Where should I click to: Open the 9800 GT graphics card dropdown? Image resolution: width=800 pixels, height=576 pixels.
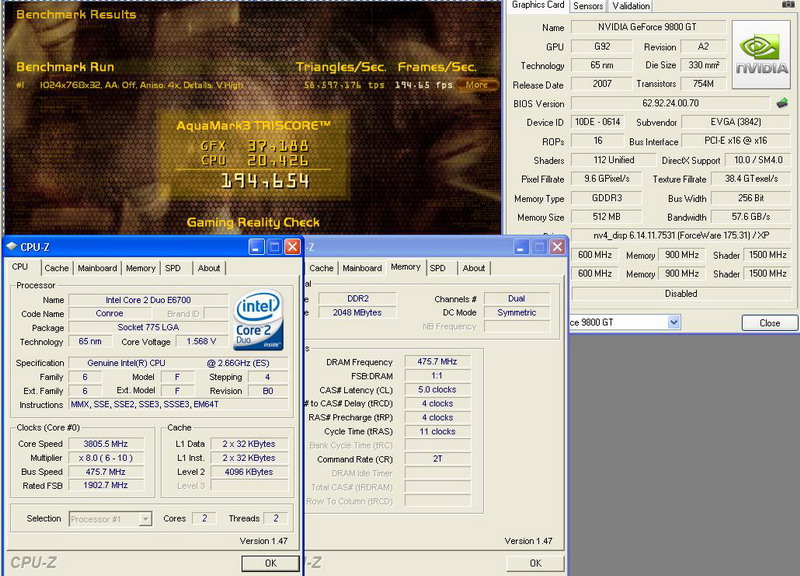pyautogui.click(x=673, y=322)
